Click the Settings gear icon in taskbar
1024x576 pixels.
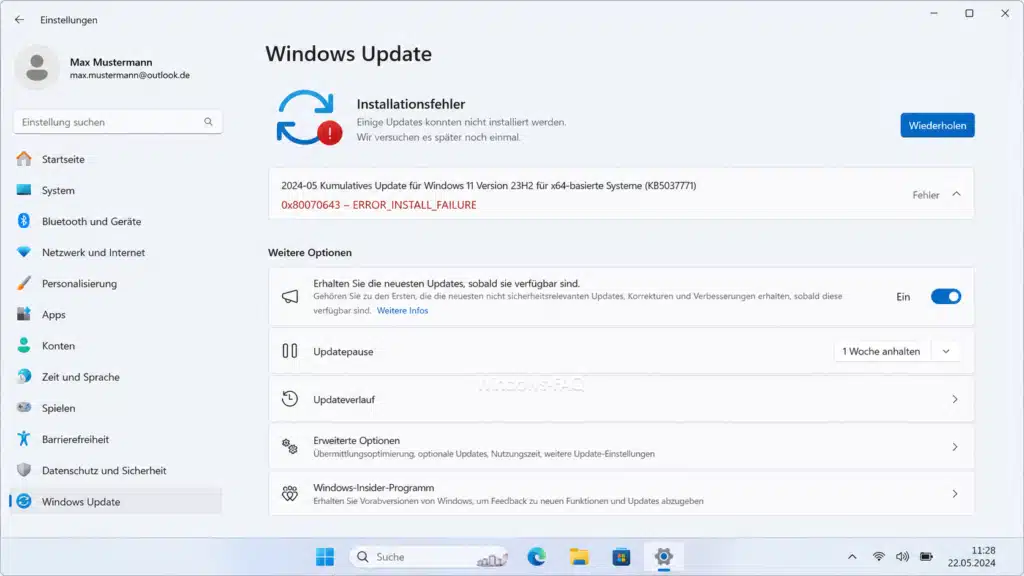664,556
